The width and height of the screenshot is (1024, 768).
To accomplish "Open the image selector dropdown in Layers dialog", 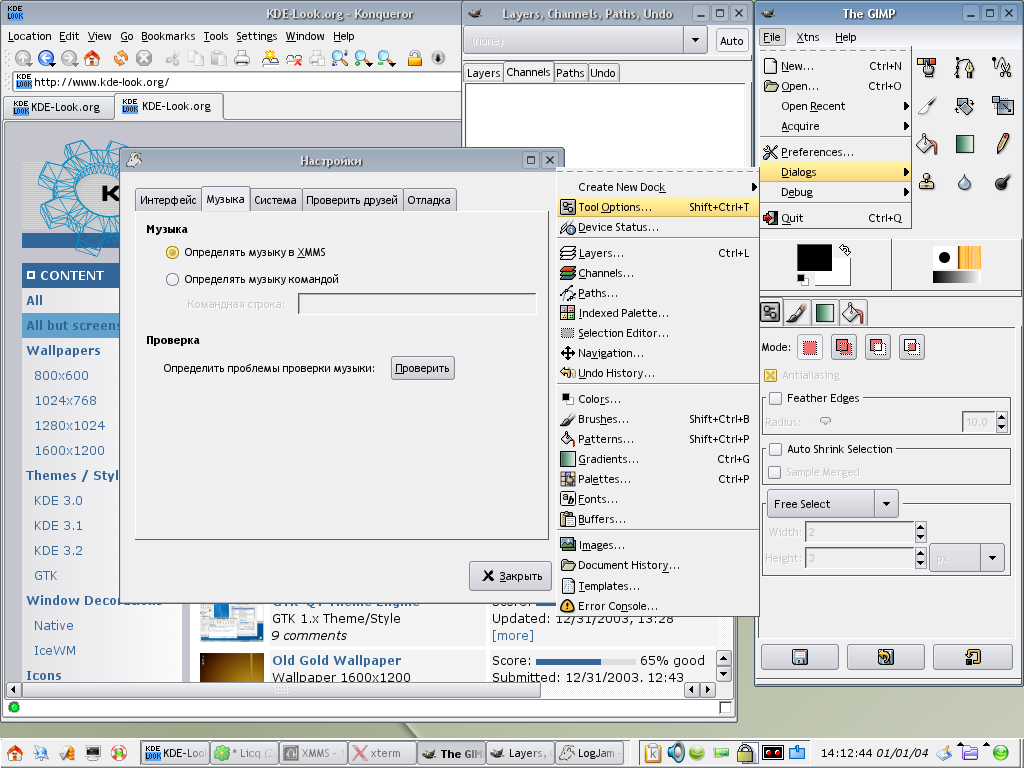I will pos(585,40).
